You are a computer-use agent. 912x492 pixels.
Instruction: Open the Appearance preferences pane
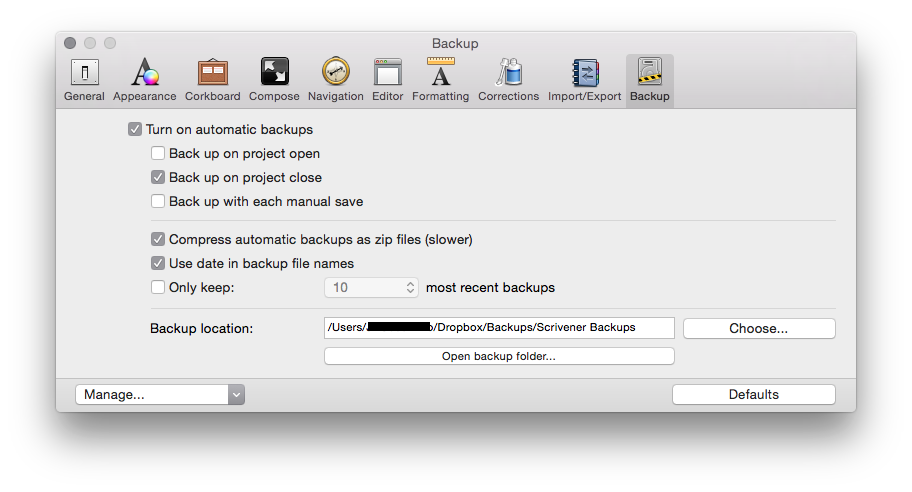(144, 80)
